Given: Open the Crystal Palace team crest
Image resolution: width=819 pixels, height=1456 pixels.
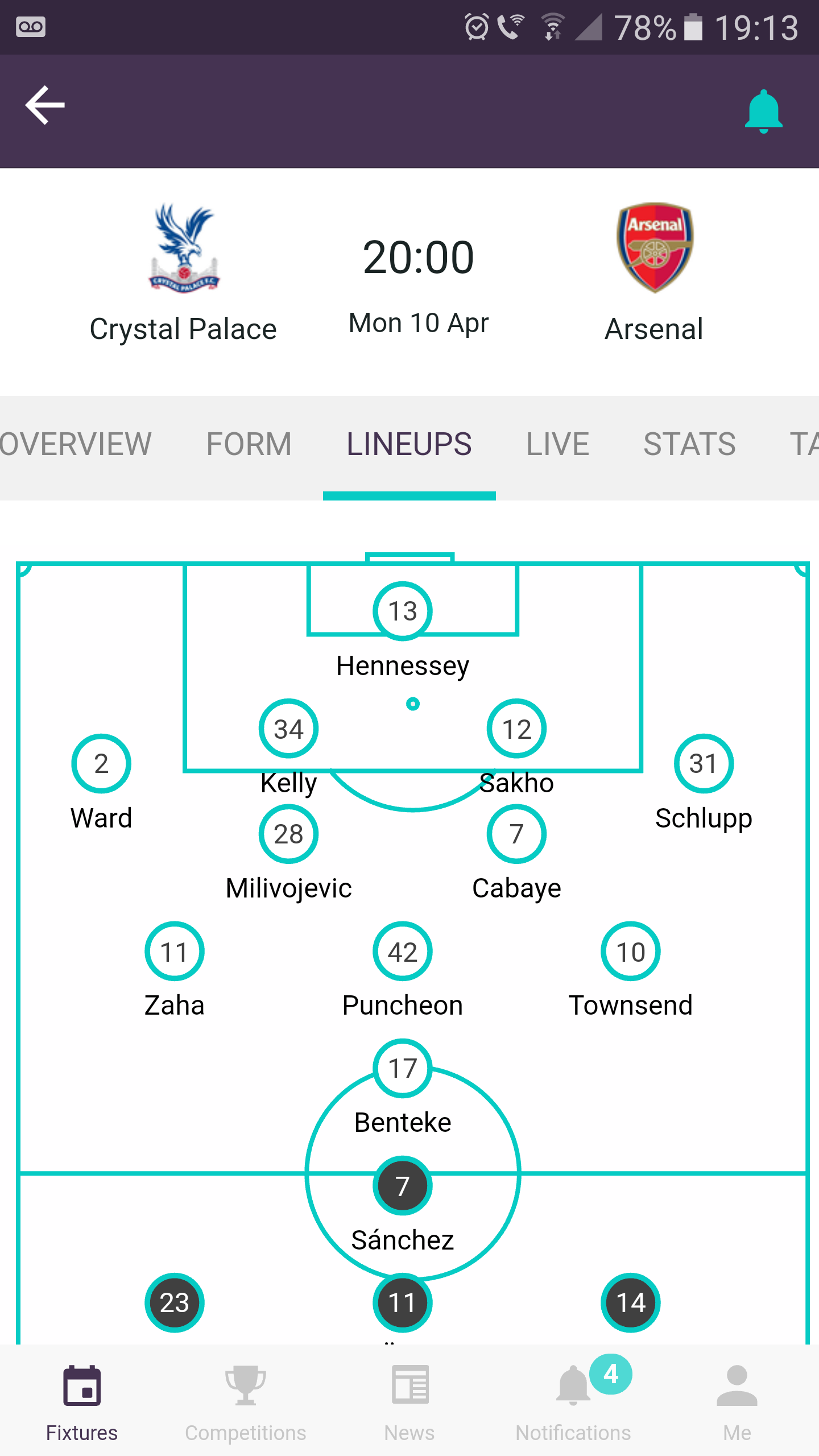Looking at the screenshot, I should click(x=184, y=249).
